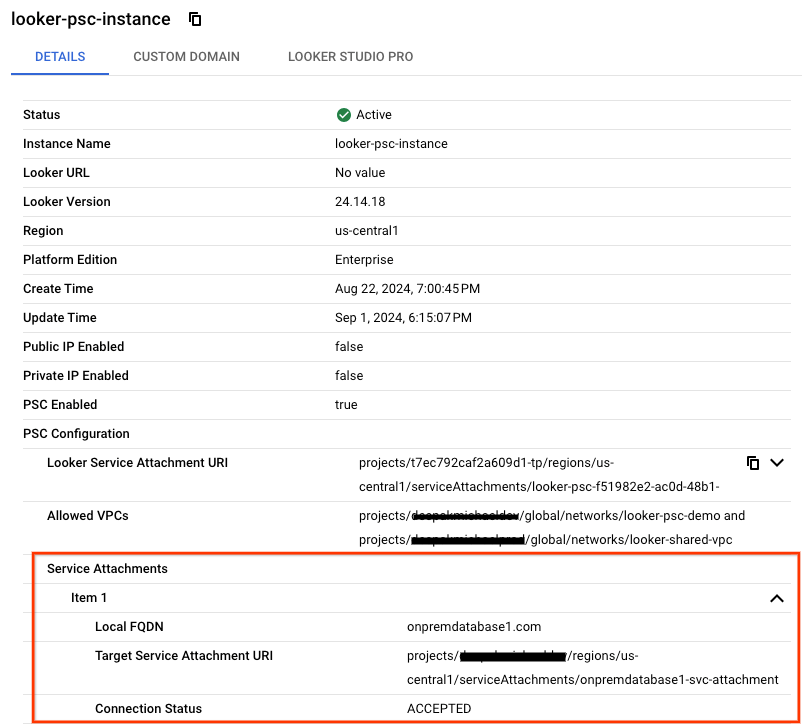The image size is (802, 724).
Task: Click the looker-psc-instance page title
Action: click(x=90, y=20)
